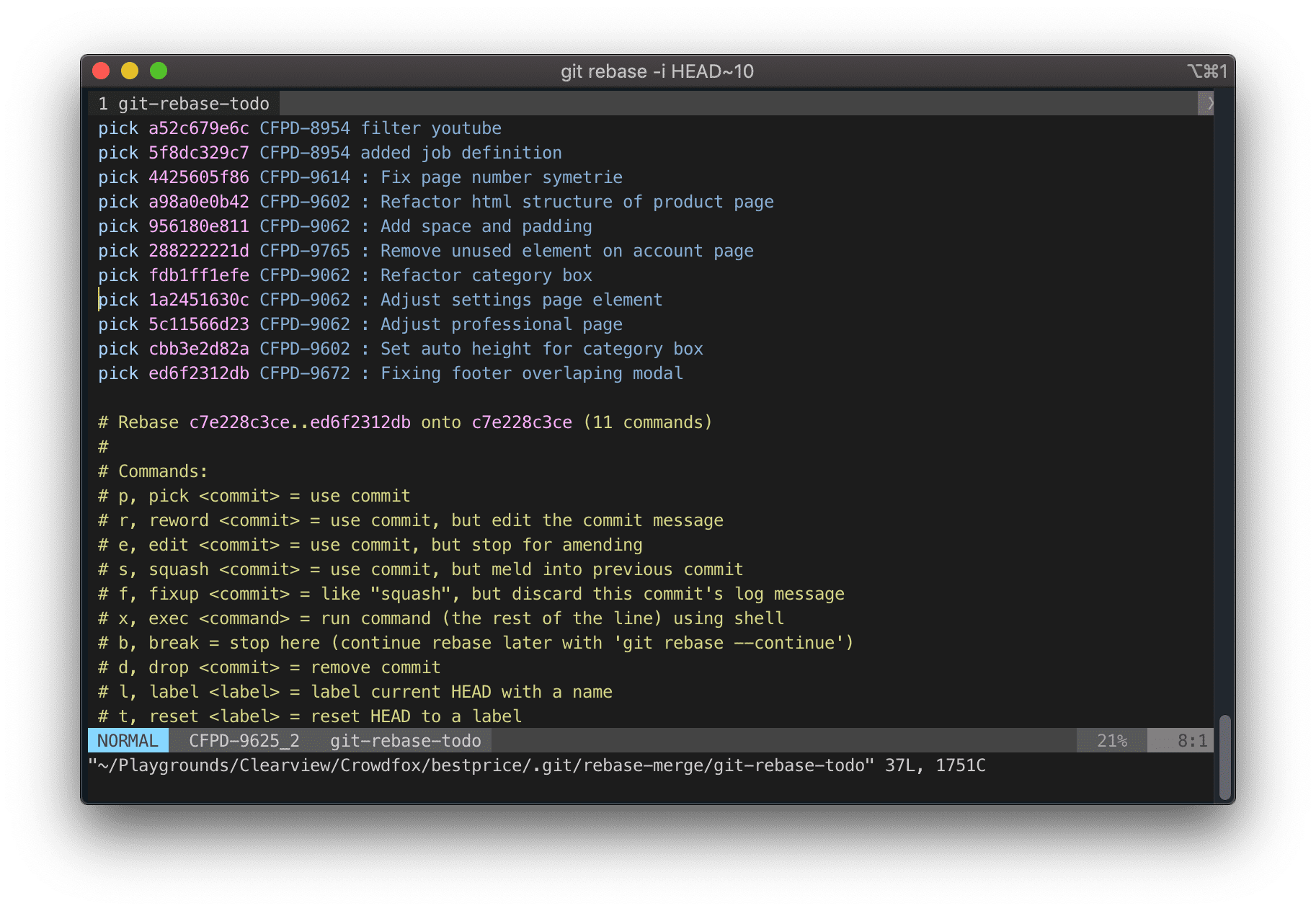Viewport: 1316px width, 911px height.
Task: Click the file path message at the bottom
Action: (x=537, y=765)
